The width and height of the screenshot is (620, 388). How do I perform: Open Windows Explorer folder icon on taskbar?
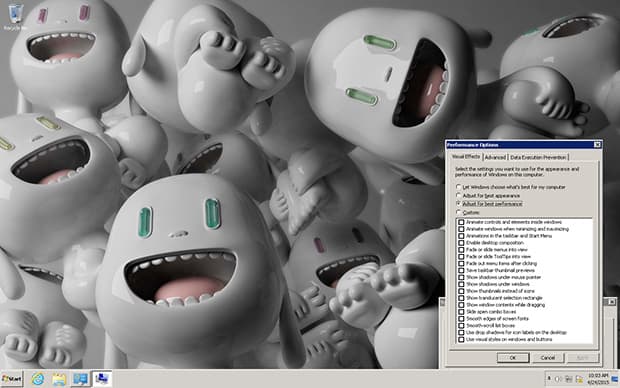click(59, 379)
